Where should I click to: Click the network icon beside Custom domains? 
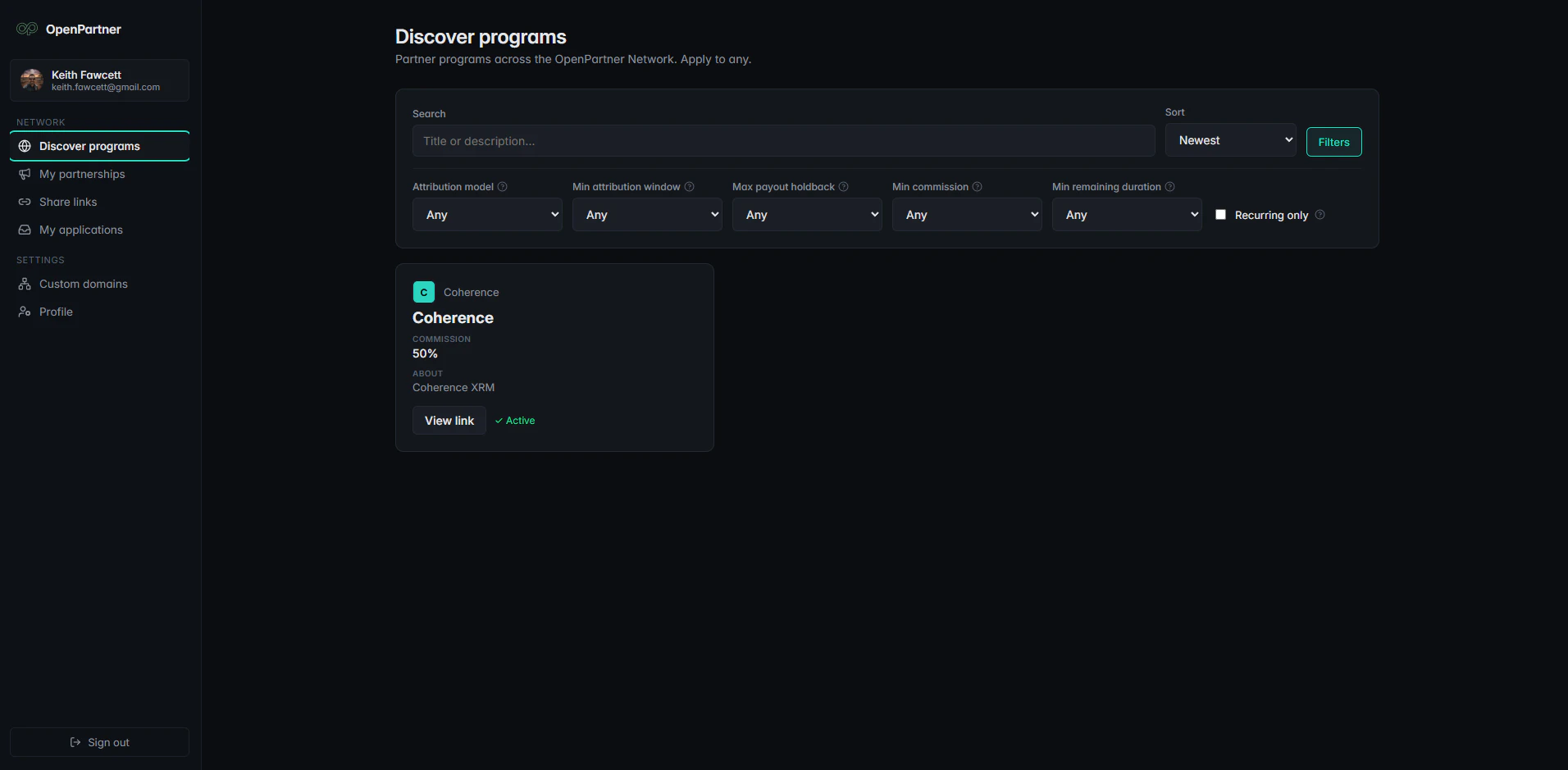coord(25,284)
